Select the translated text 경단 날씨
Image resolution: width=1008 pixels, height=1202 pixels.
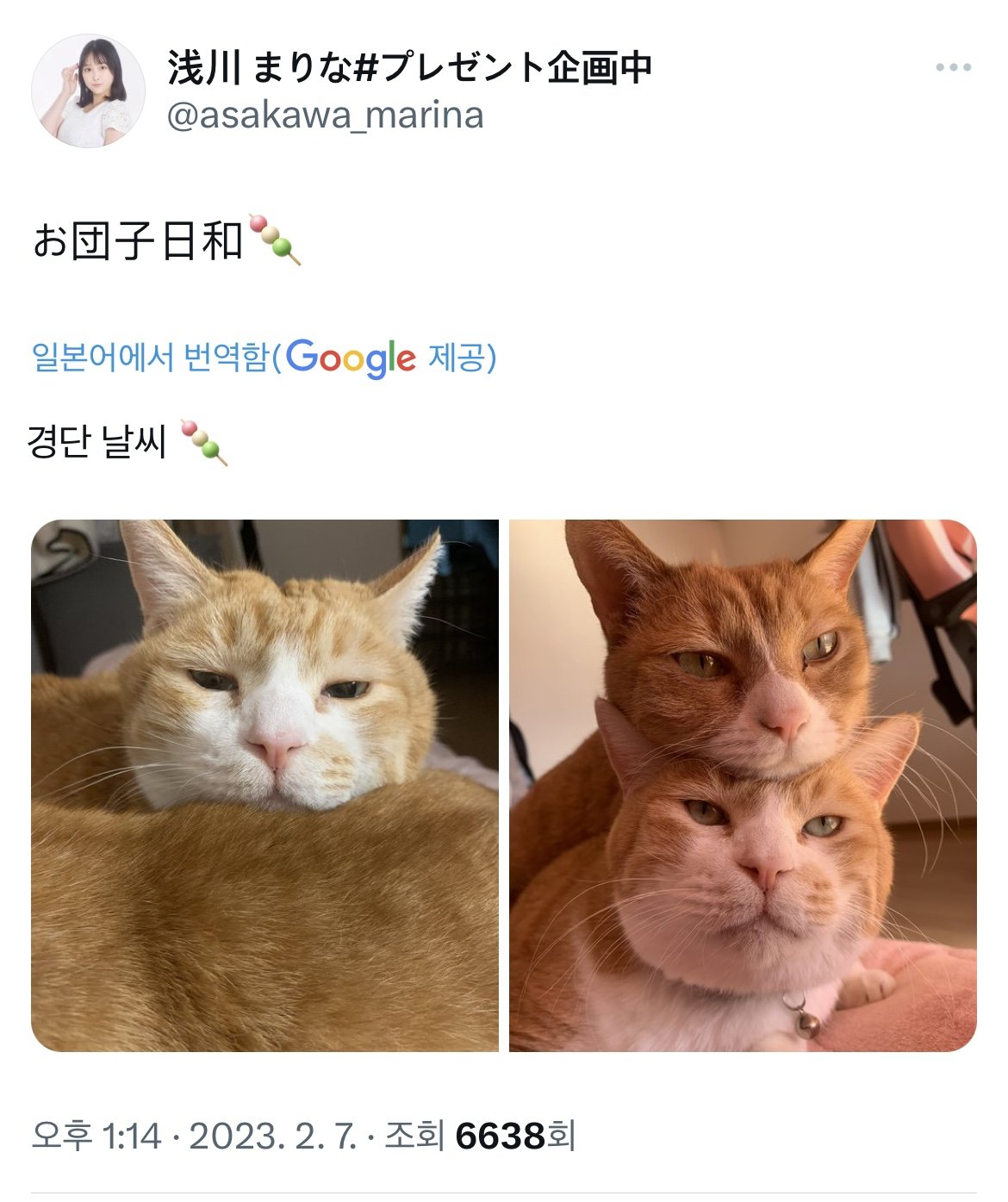96,443
